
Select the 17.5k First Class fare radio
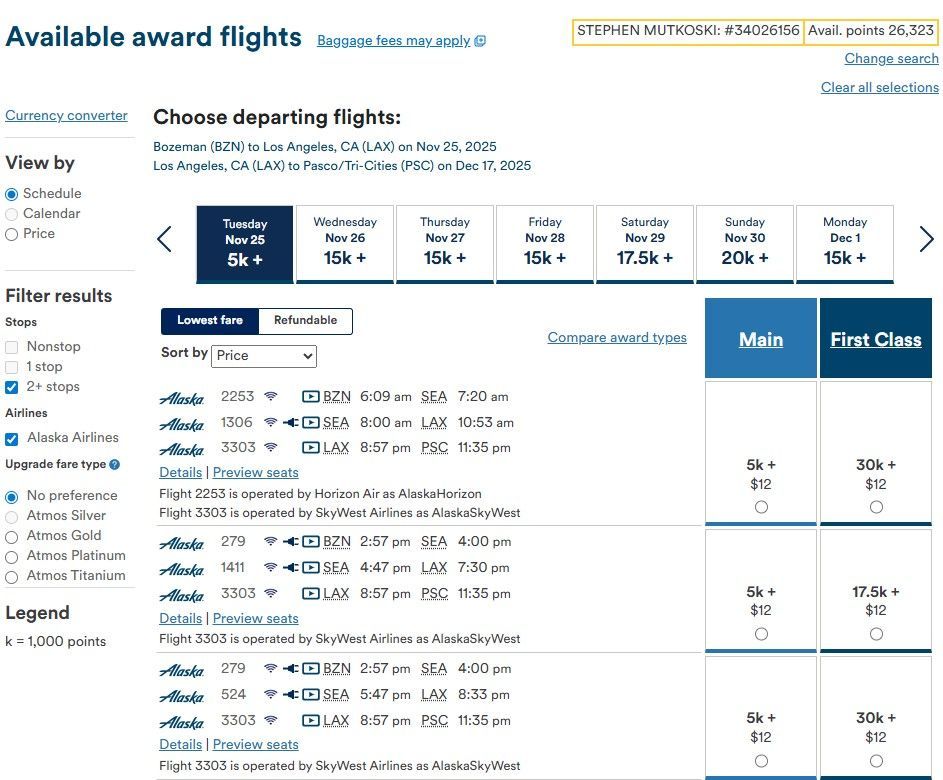click(x=876, y=634)
